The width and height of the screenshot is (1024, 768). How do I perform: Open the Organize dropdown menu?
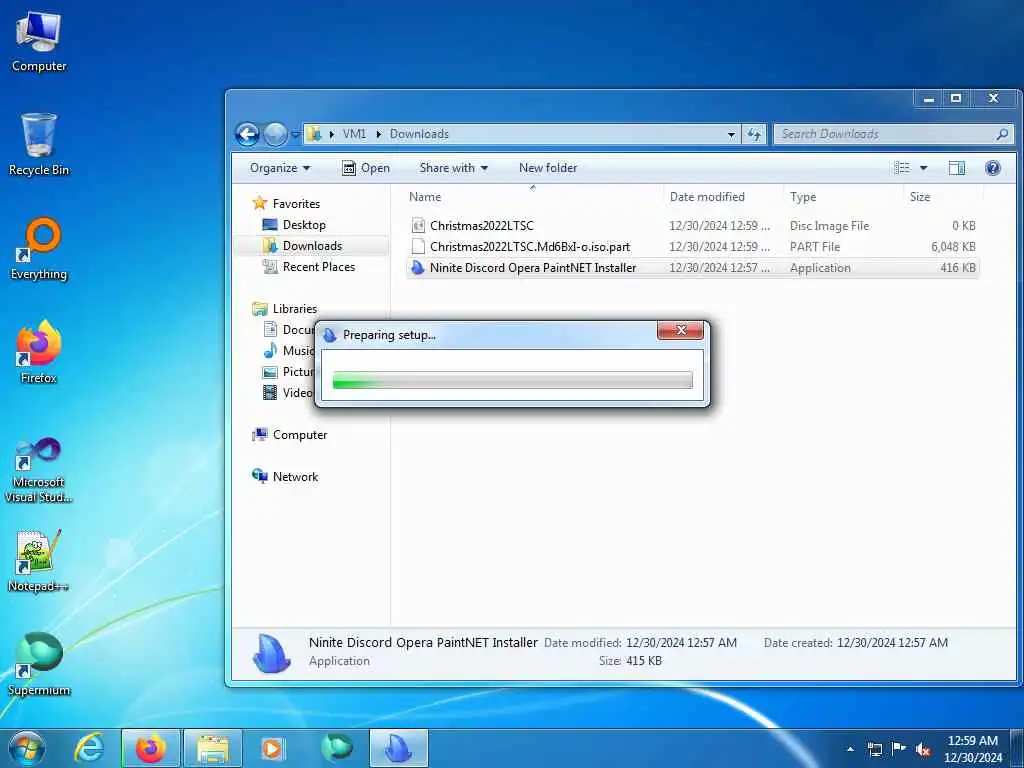tap(280, 168)
